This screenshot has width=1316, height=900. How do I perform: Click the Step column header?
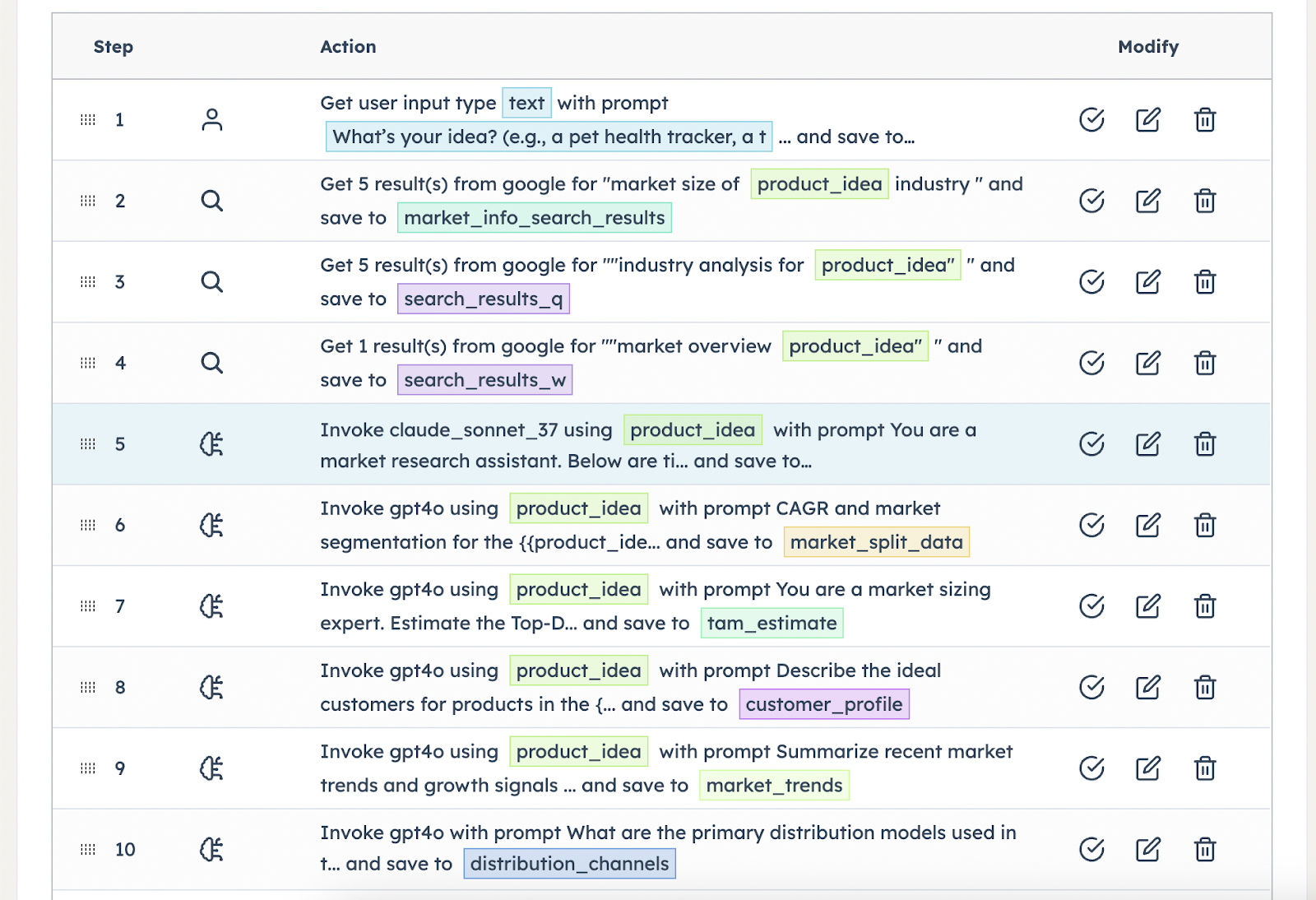pos(114,47)
